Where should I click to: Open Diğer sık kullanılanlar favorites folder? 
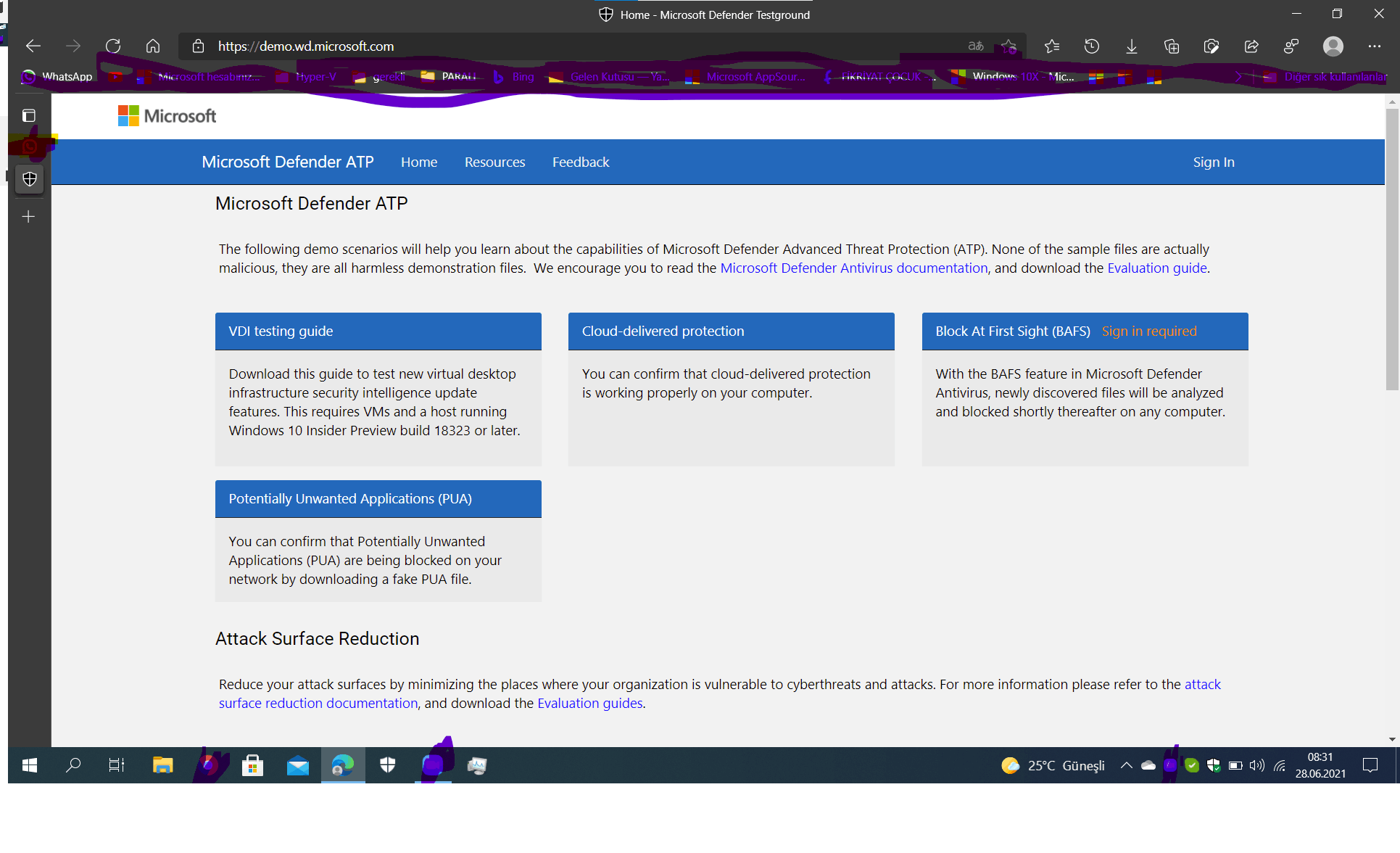point(1325,76)
